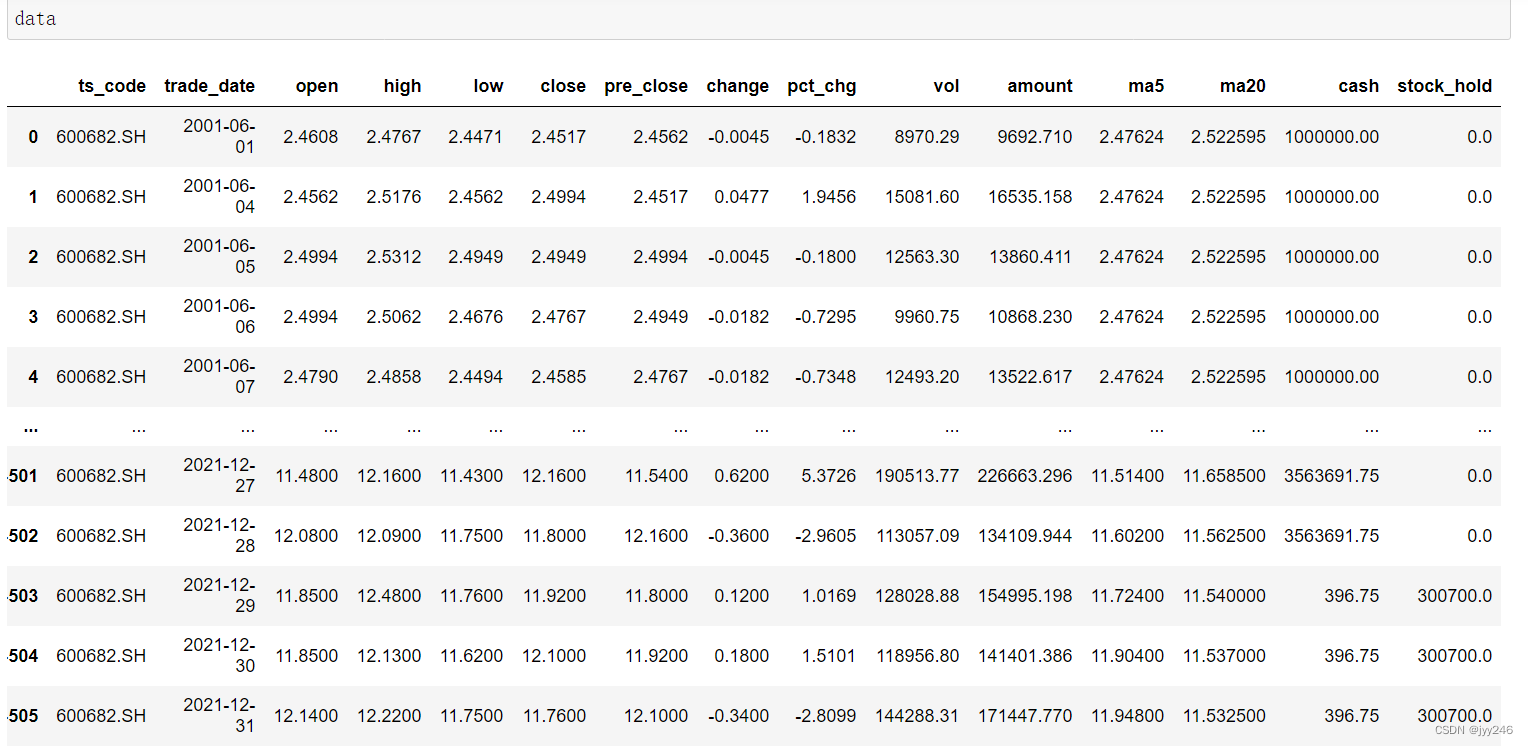Select row index 3

33,317
